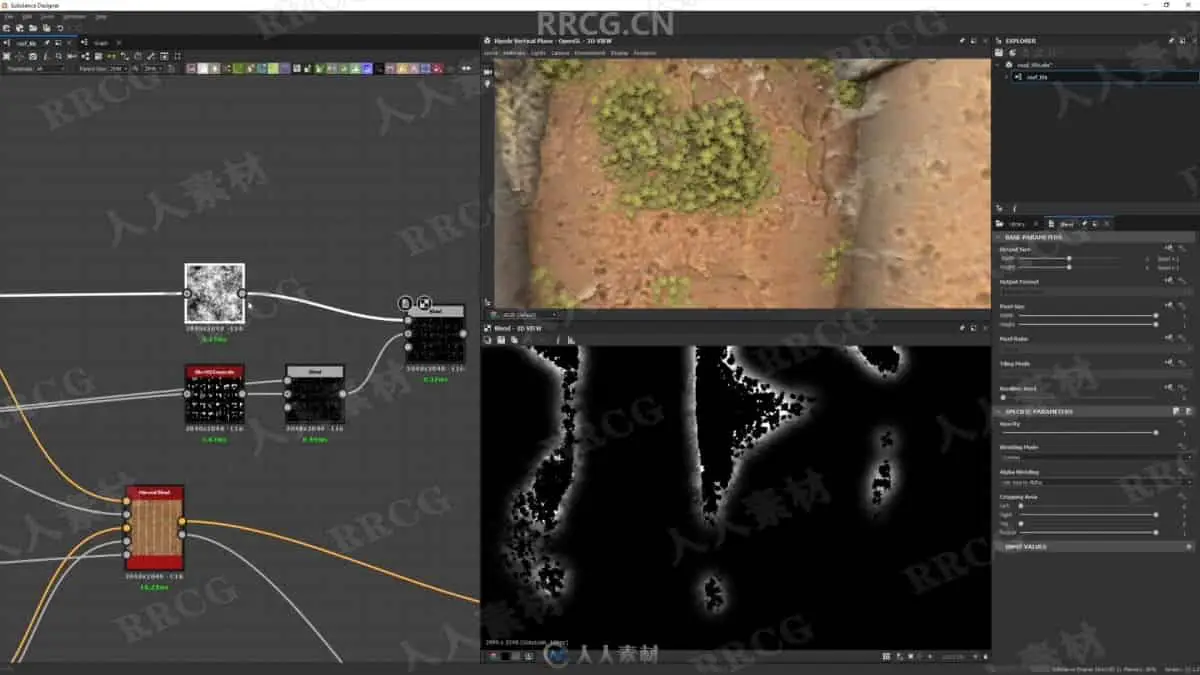Adjust the Pixel Size Width slider

[1086, 316]
